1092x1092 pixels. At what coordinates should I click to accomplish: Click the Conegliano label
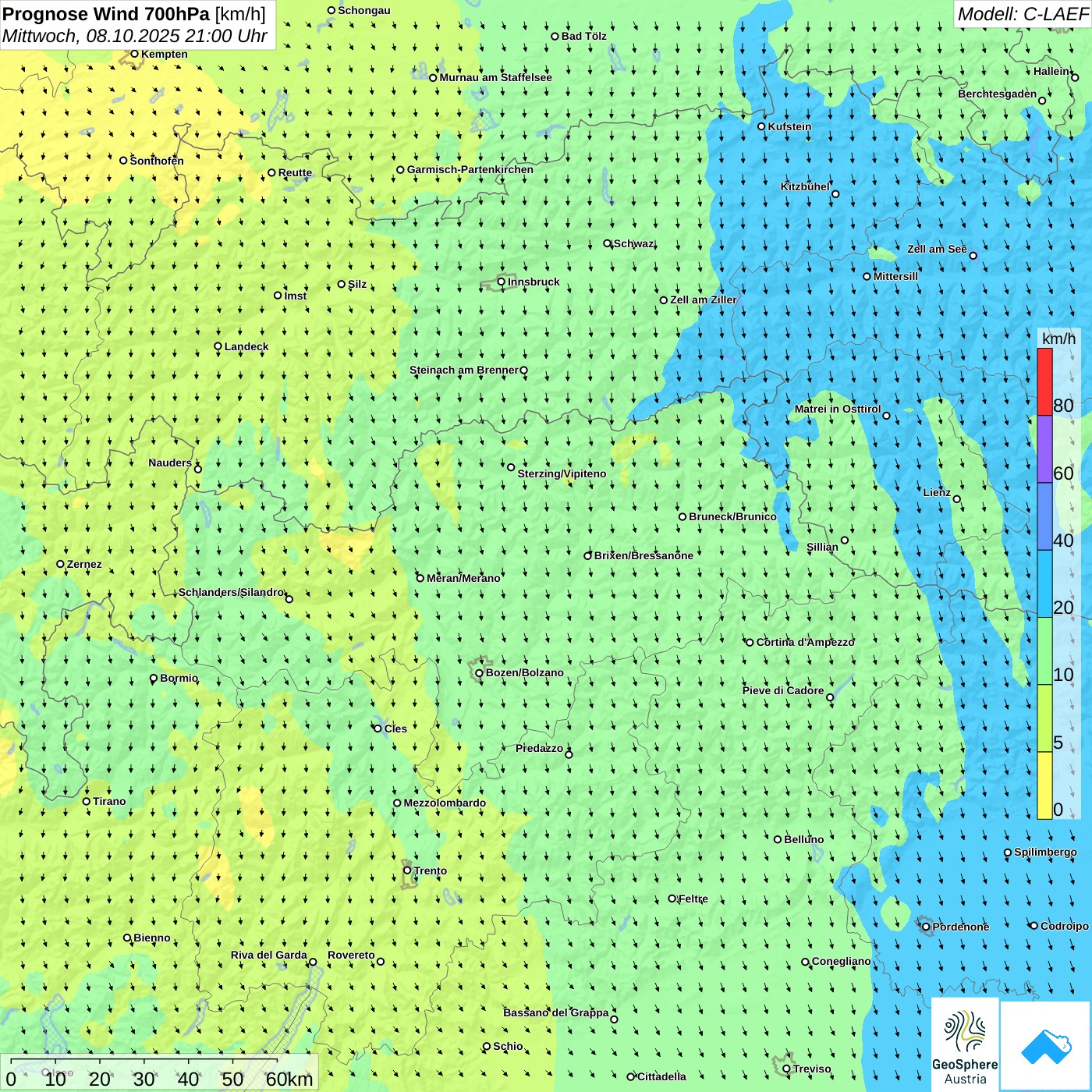point(841,961)
